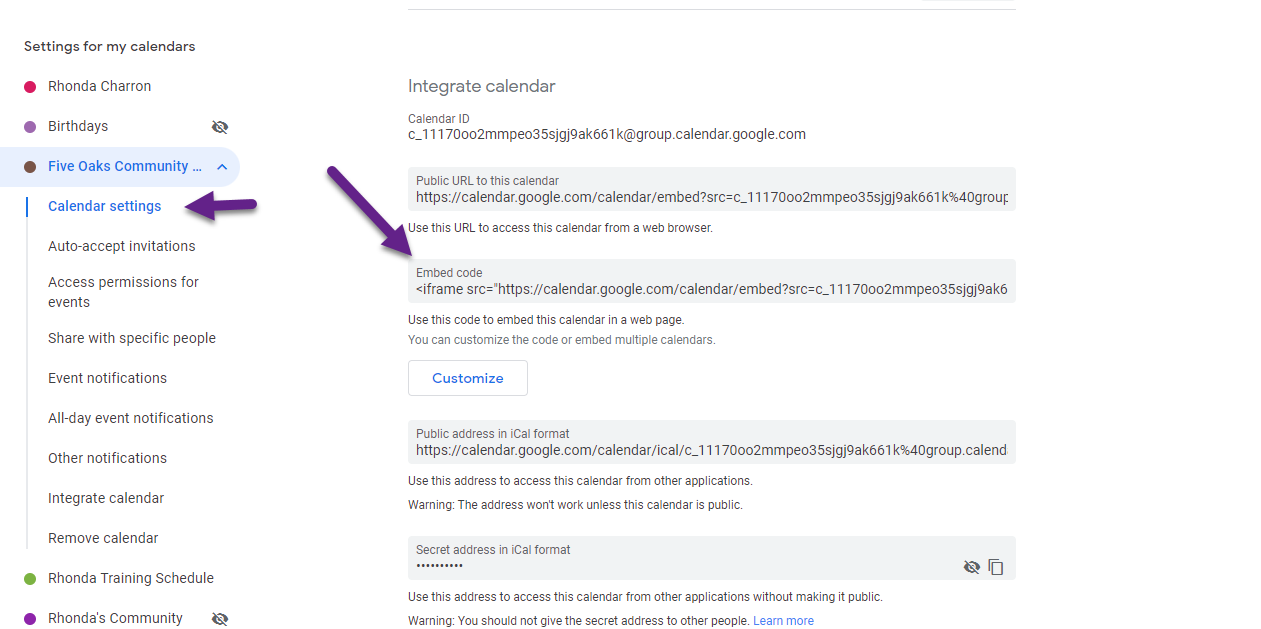The image size is (1261, 629).
Task: Show the hidden Birthdays calendar
Action: point(220,127)
